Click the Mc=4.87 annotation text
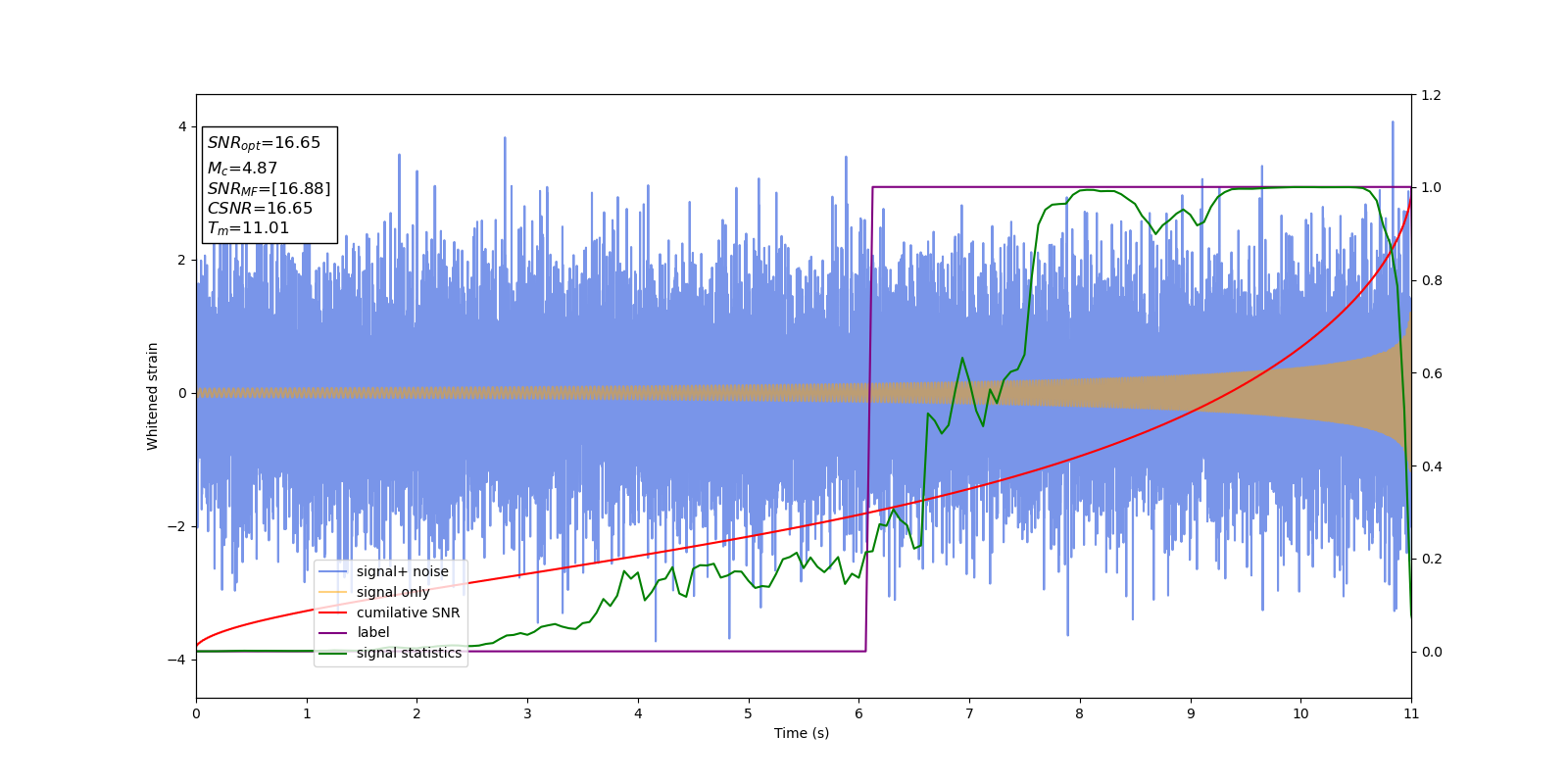Image resolution: width=1568 pixels, height=784 pixels. click(242, 169)
